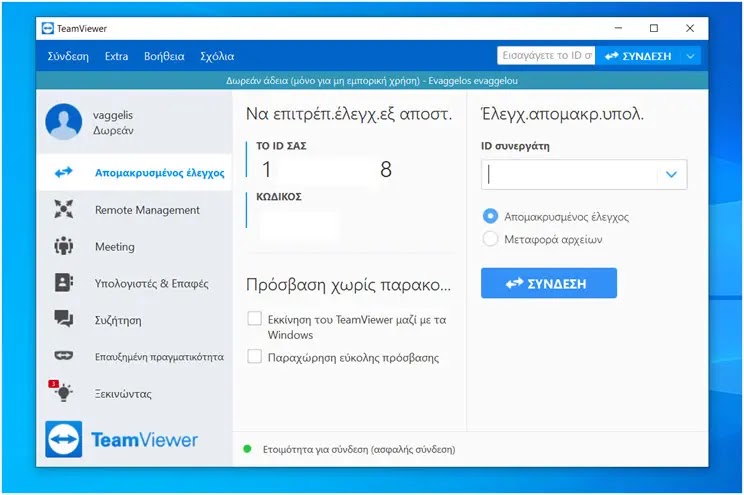The height and width of the screenshot is (495, 744).
Task: Click the TeamViewer title bar app icon
Action: pyautogui.click(x=47, y=28)
